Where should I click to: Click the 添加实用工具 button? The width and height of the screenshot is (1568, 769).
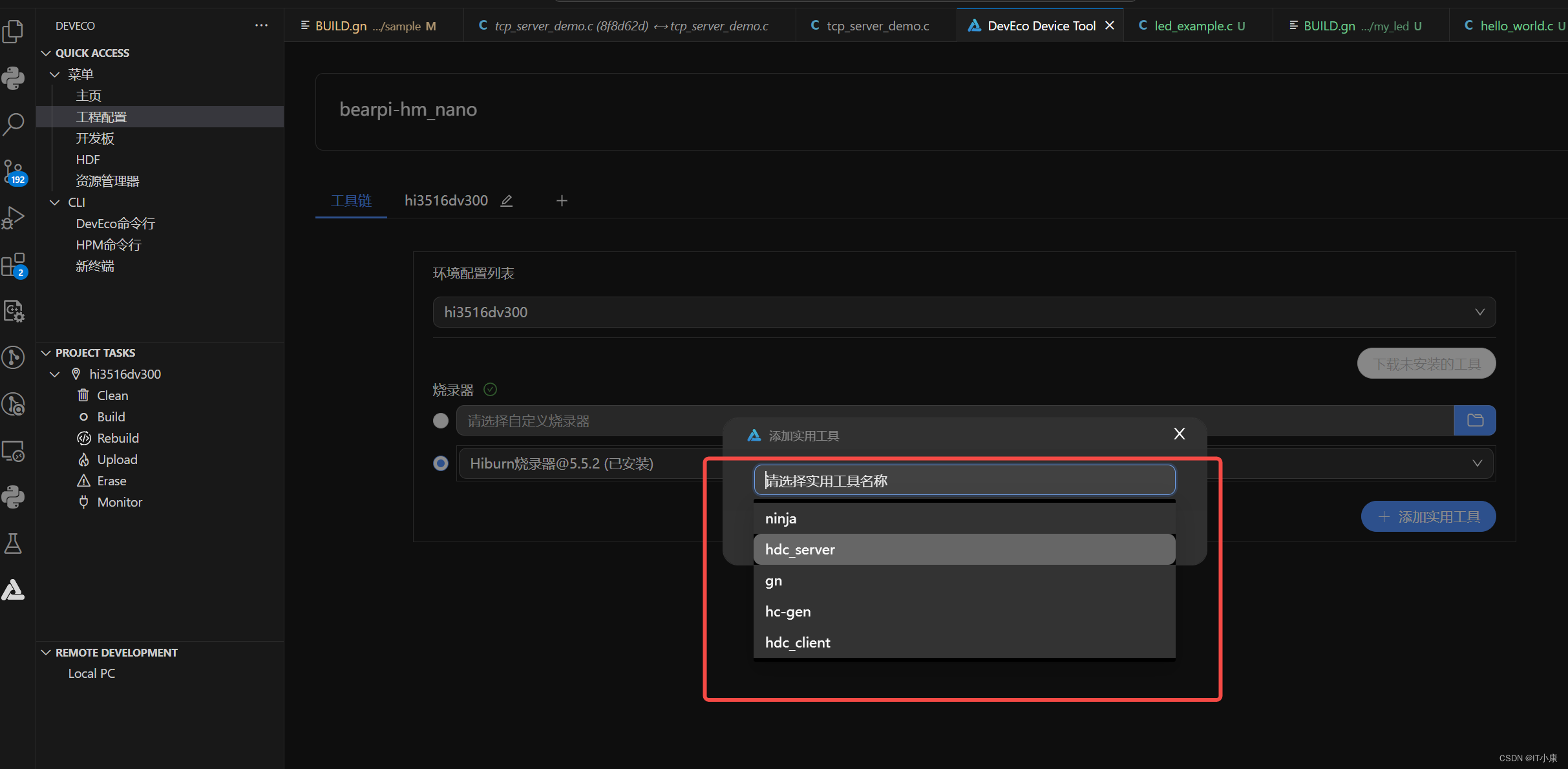point(1428,517)
